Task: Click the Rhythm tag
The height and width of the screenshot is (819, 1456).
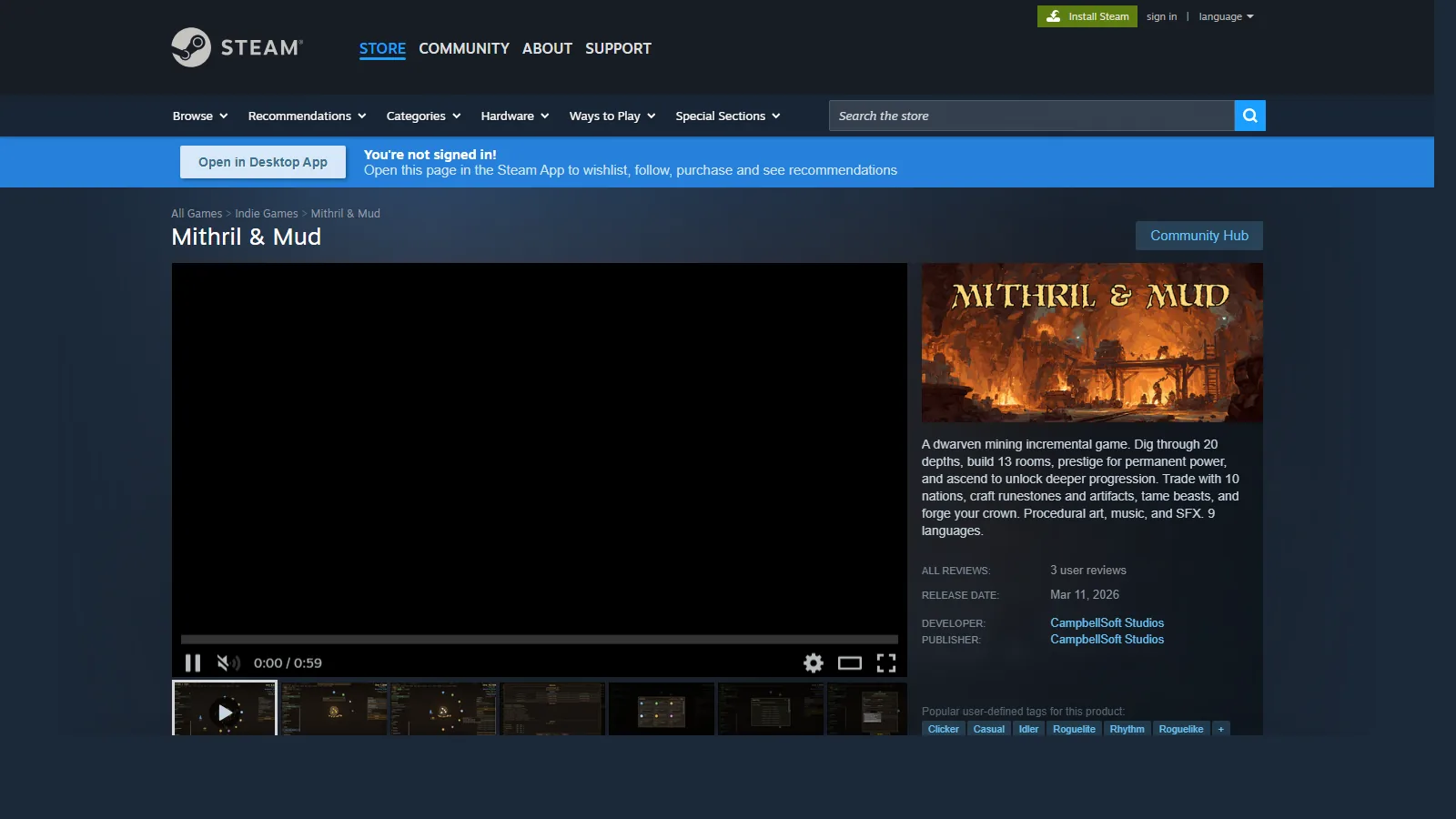Action: tap(1127, 729)
